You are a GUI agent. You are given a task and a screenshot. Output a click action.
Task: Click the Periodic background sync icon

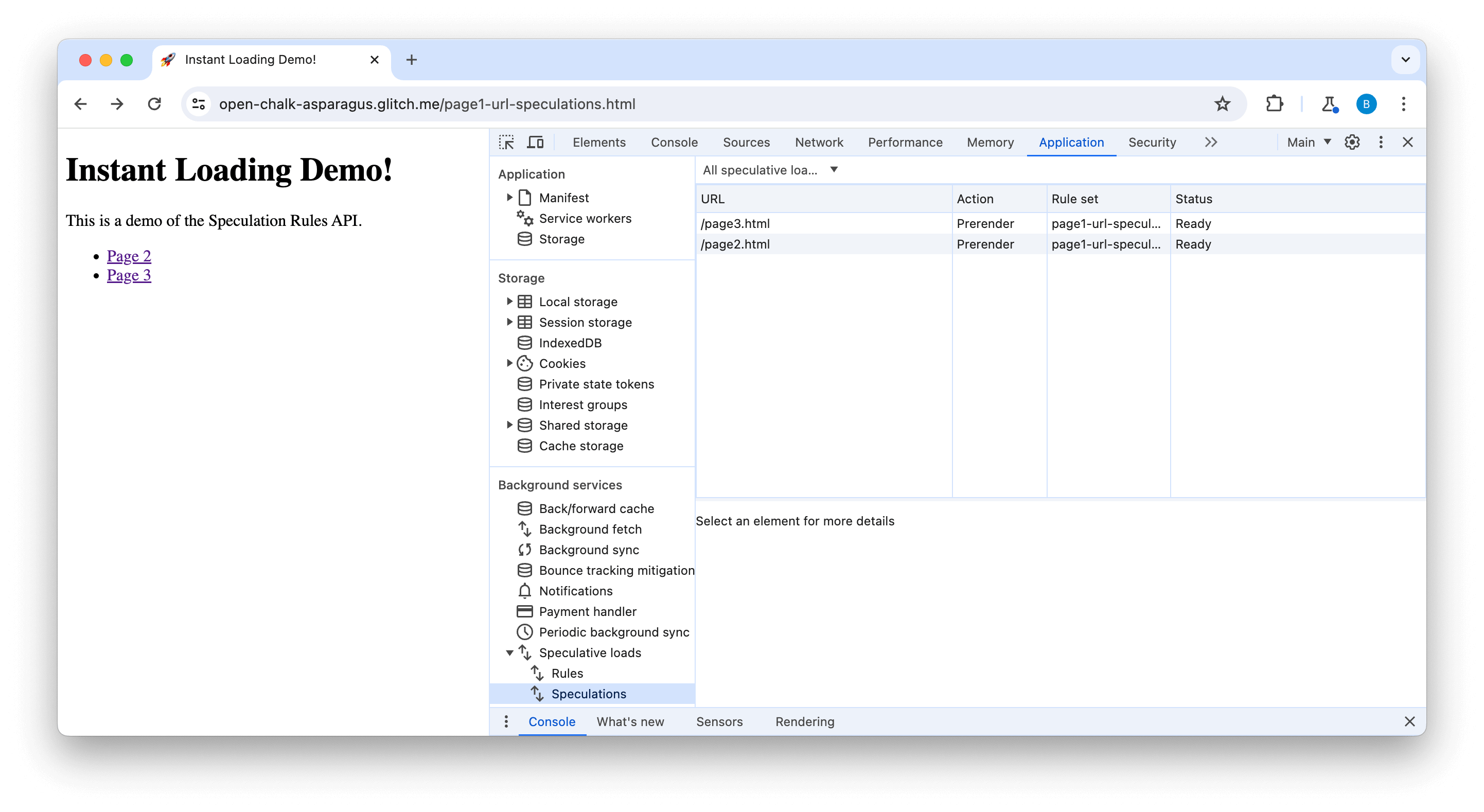pyautogui.click(x=524, y=632)
